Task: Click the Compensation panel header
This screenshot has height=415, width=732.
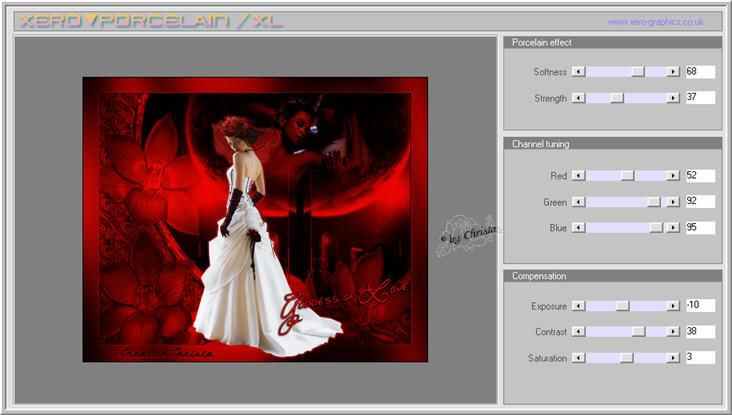Action: pos(612,276)
